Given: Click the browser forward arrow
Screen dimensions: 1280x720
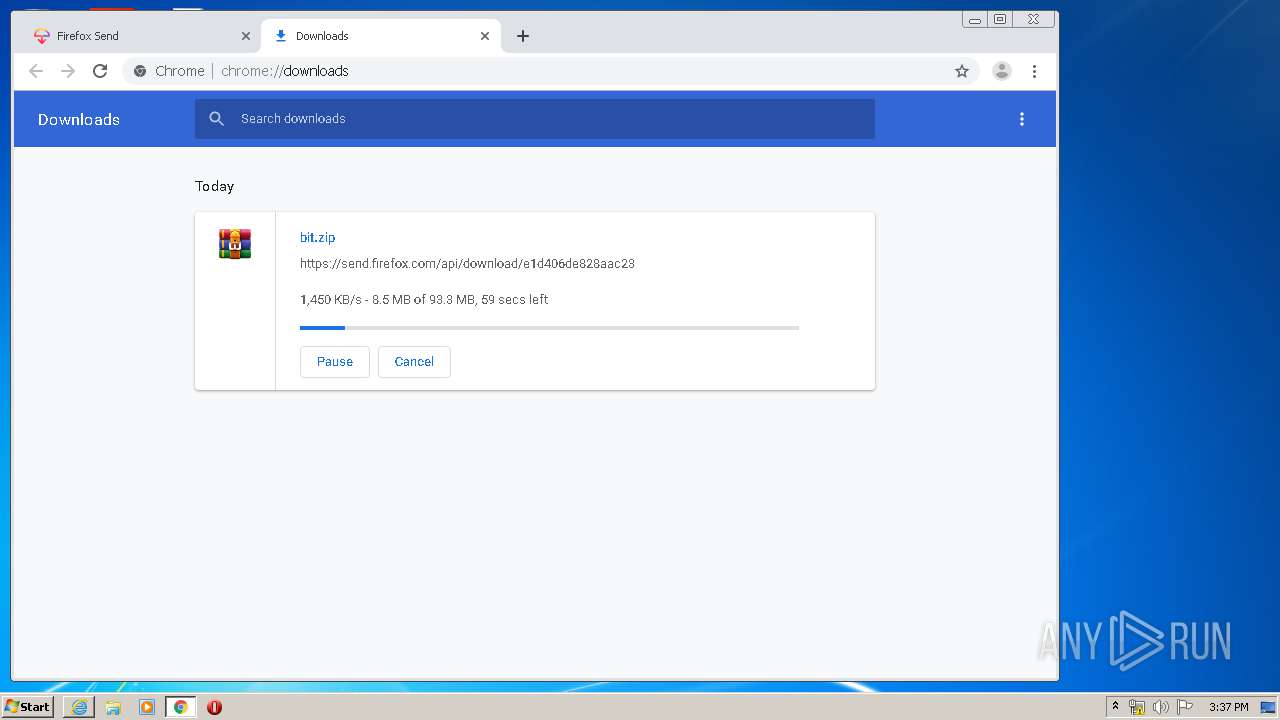Looking at the screenshot, I should pyautogui.click(x=68, y=71).
